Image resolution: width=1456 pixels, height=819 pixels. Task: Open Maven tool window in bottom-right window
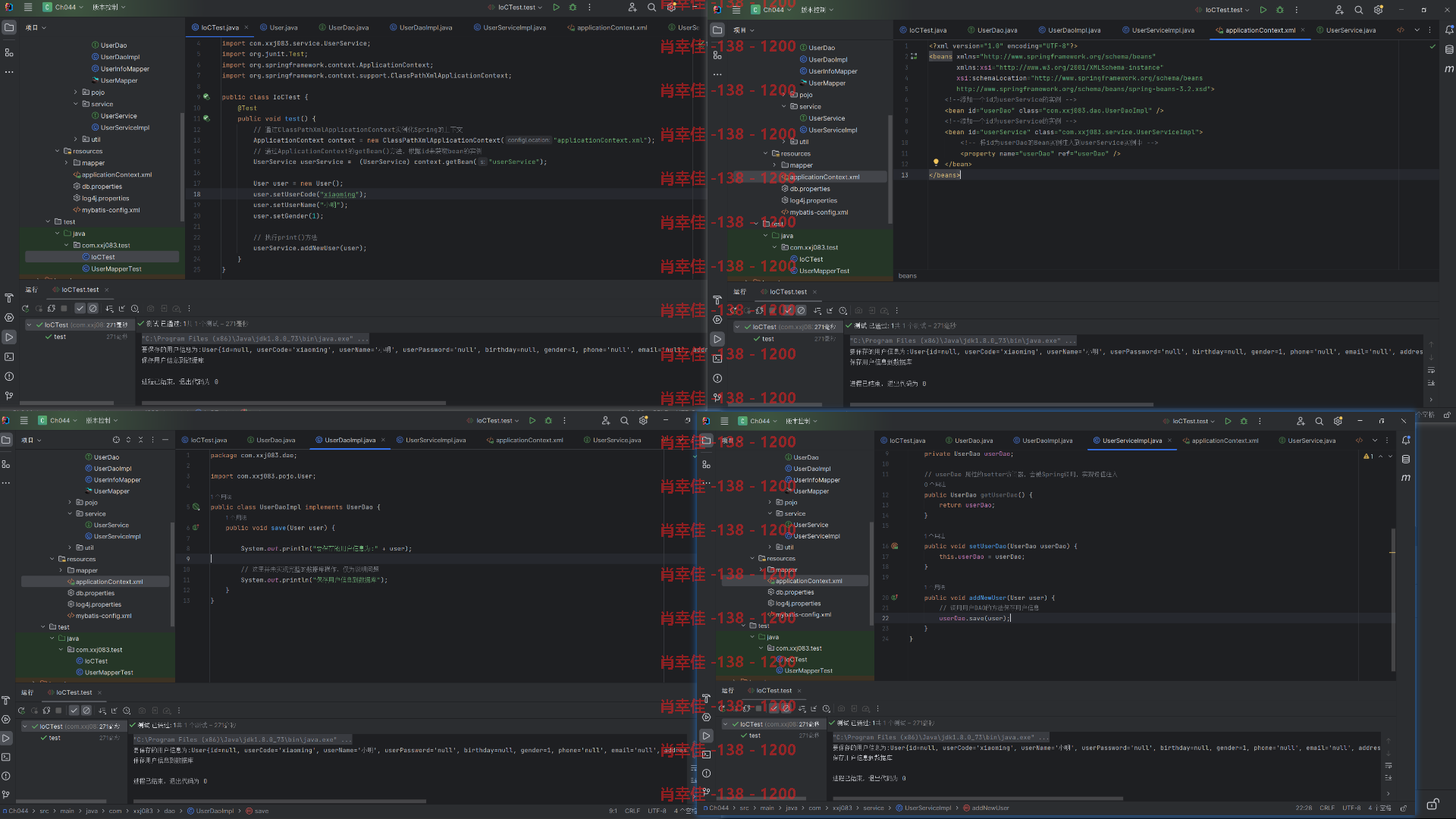pyautogui.click(x=1406, y=478)
